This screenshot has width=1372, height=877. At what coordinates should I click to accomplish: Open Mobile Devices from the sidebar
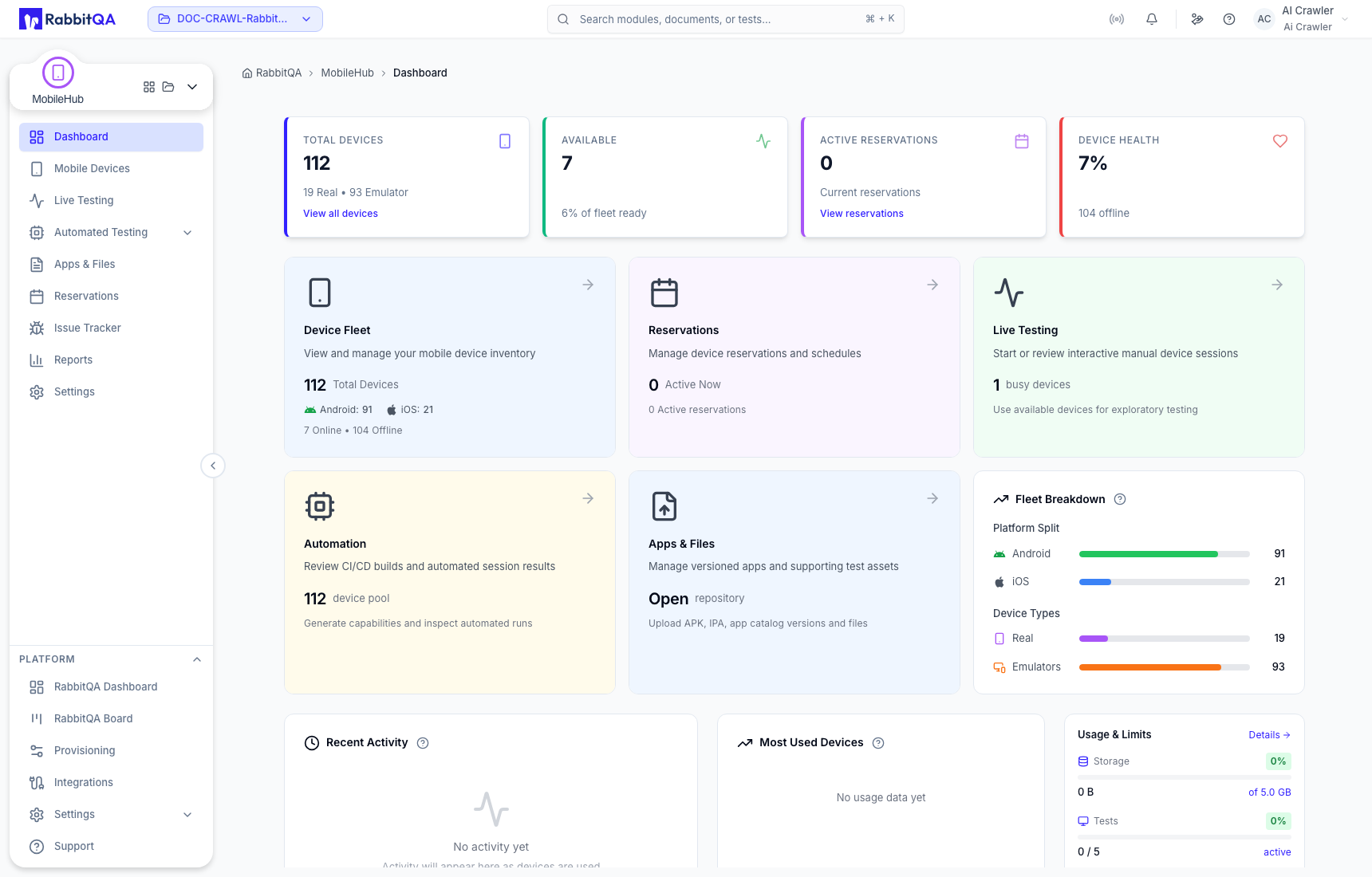click(x=111, y=169)
